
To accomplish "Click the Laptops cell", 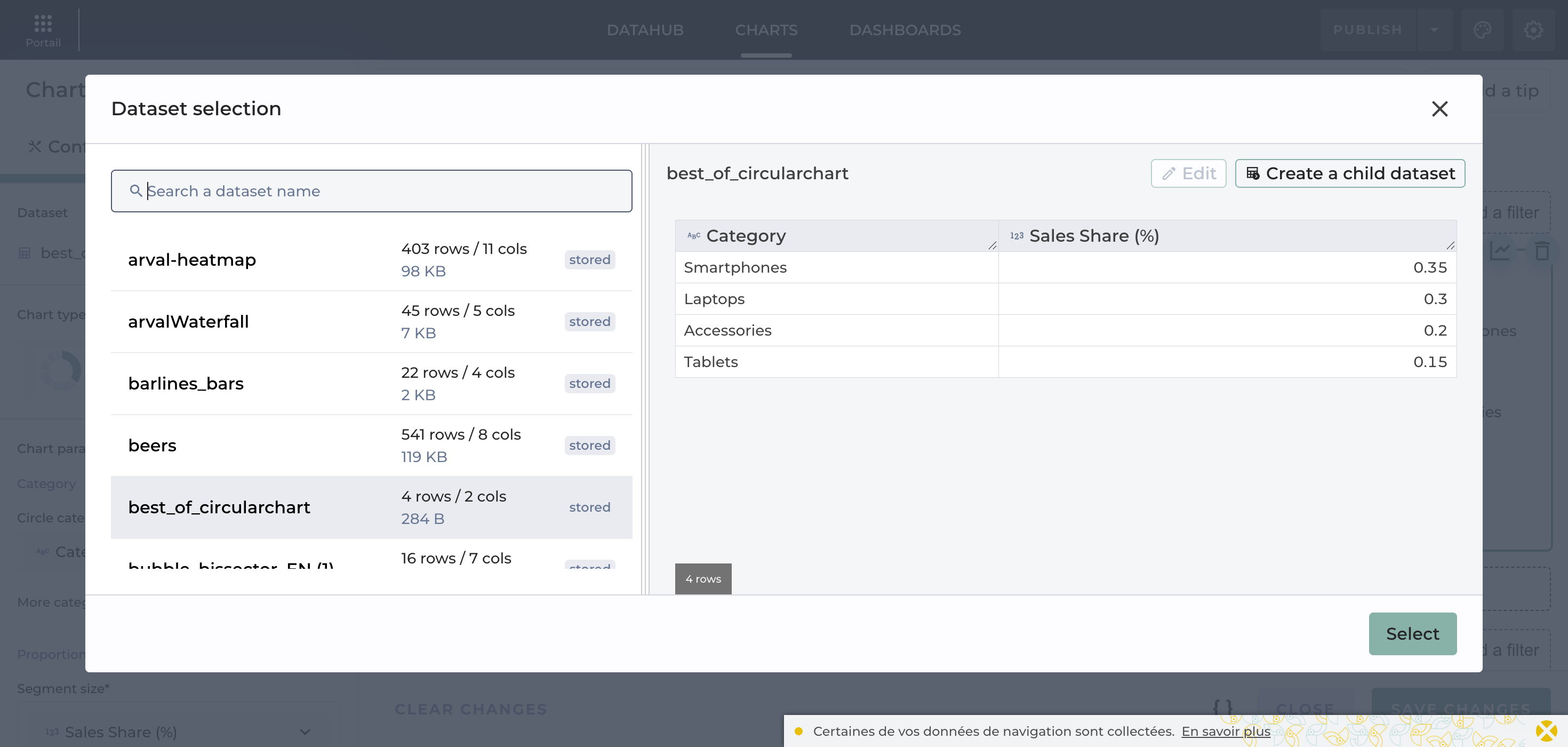I will pyautogui.click(x=836, y=299).
